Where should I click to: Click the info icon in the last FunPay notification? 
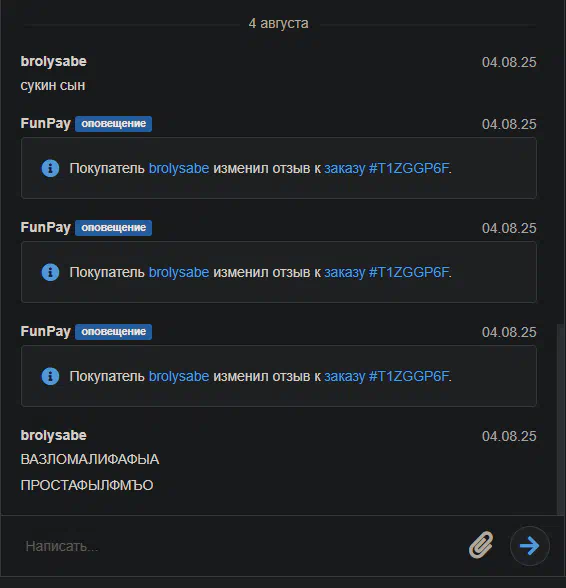tap(50, 376)
